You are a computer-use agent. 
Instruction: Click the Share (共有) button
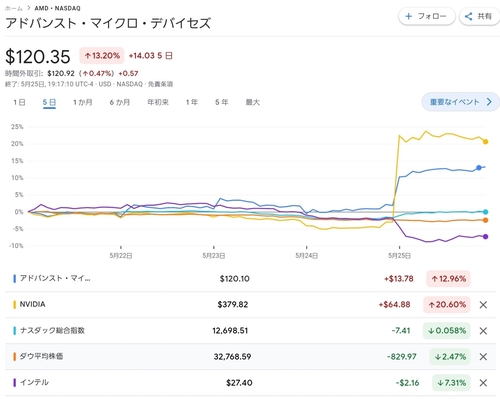click(479, 16)
